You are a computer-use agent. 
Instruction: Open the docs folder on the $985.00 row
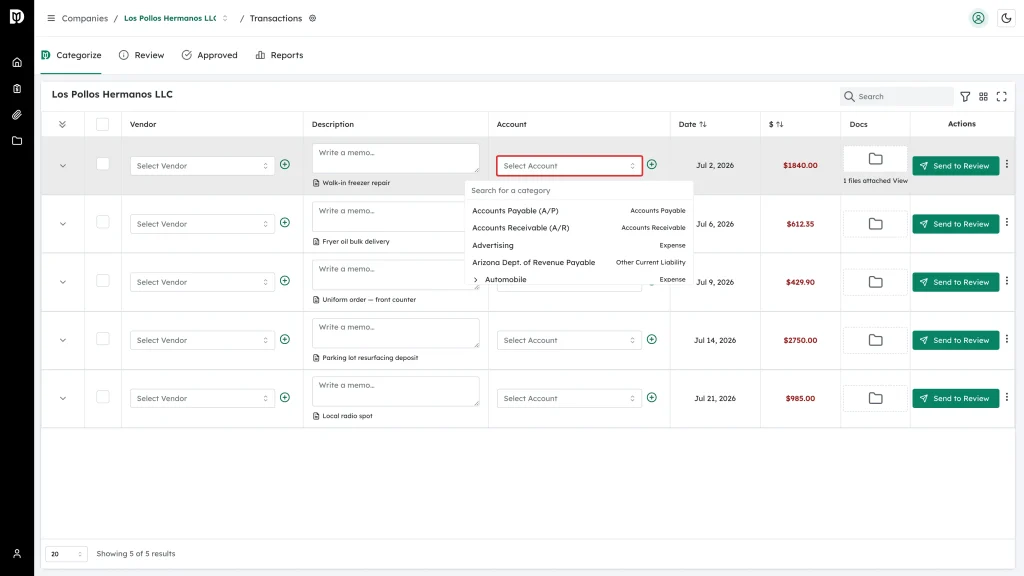point(875,398)
